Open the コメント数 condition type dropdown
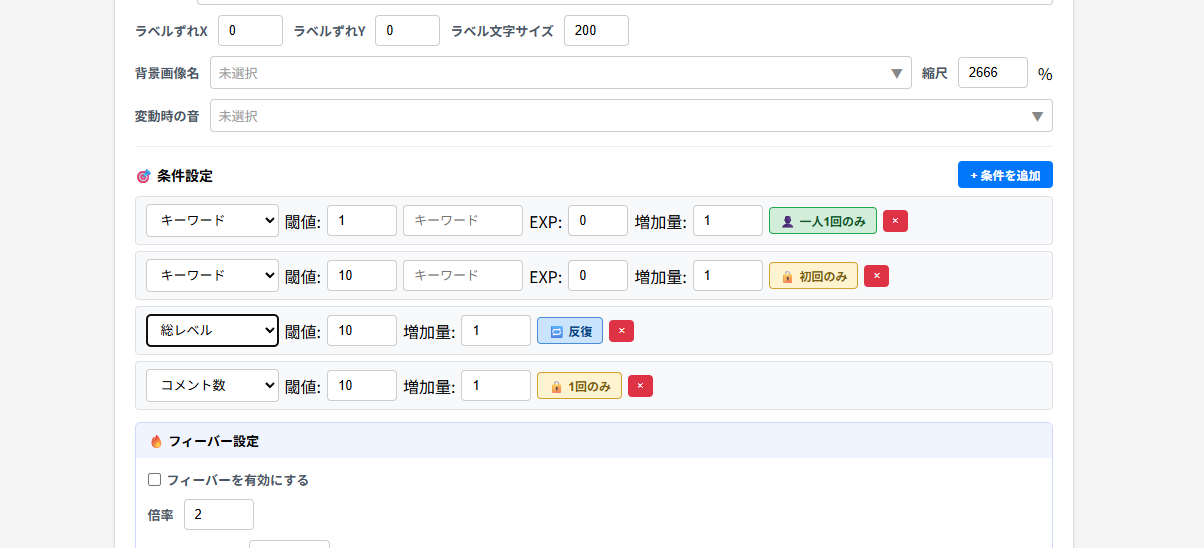Screen dimensions: 1204x548 point(212,385)
